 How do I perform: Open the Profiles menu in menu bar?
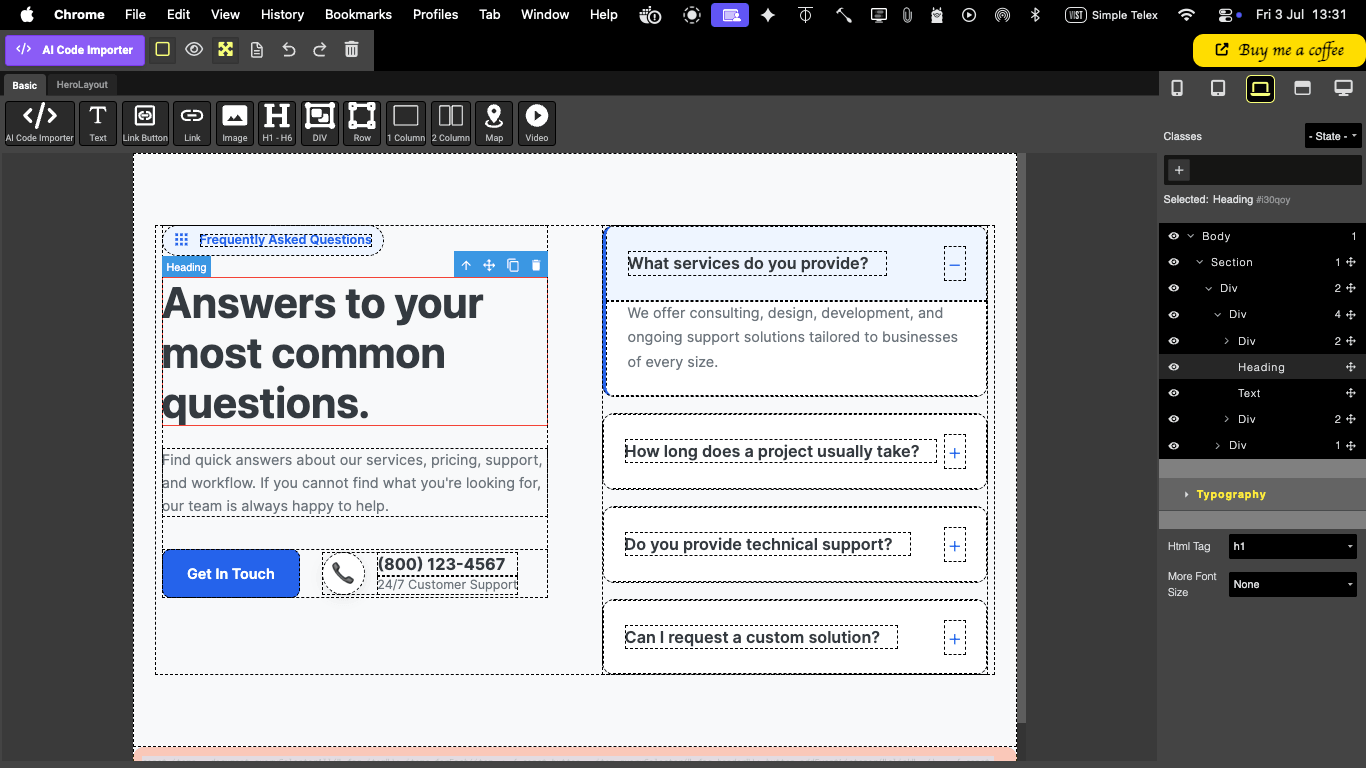[x=435, y=14]
